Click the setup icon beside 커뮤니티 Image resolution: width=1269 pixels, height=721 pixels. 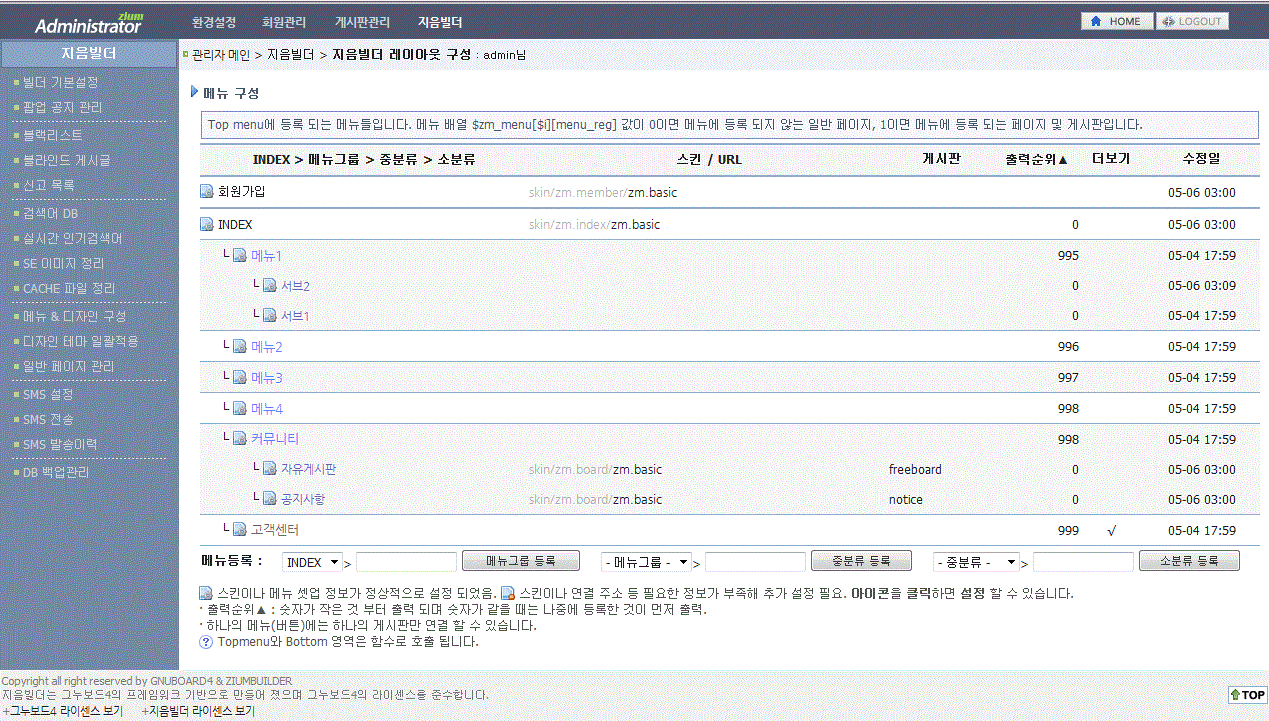click(x=239, y=439)
